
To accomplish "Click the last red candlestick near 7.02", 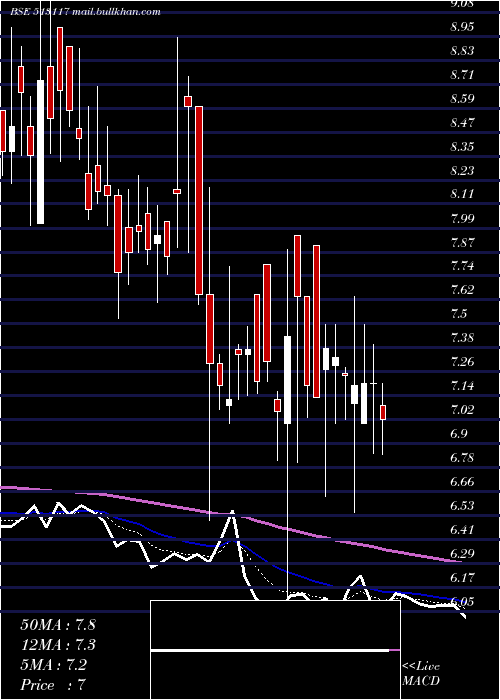I will point(383,412).
